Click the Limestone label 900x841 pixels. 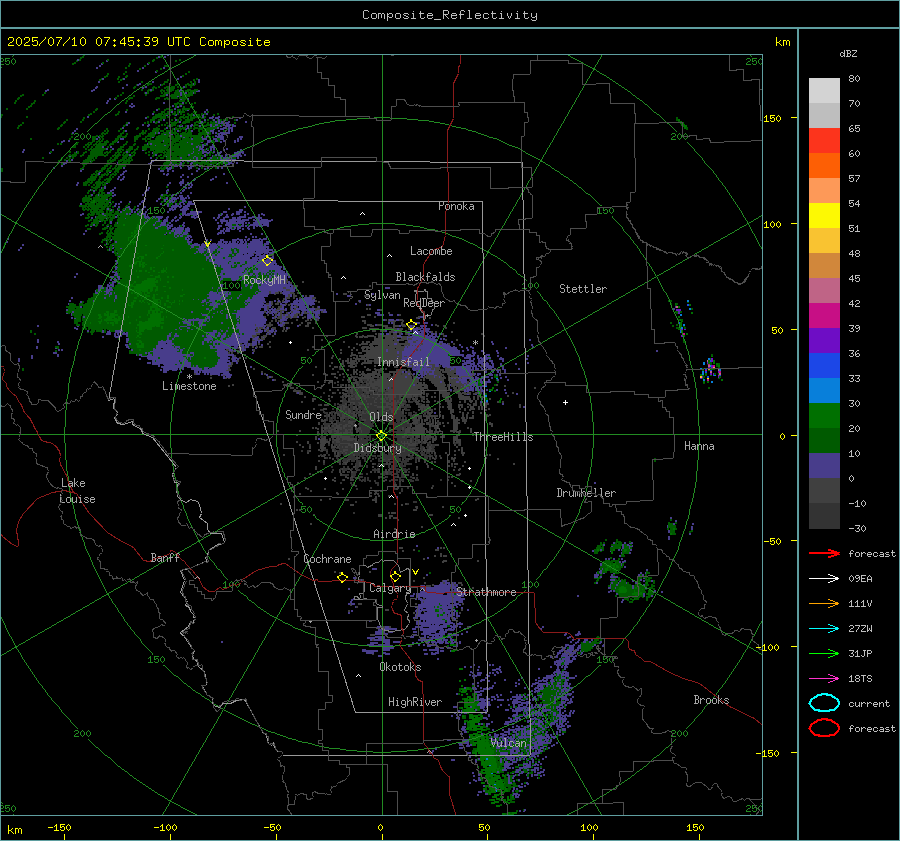tap(189, 386)
